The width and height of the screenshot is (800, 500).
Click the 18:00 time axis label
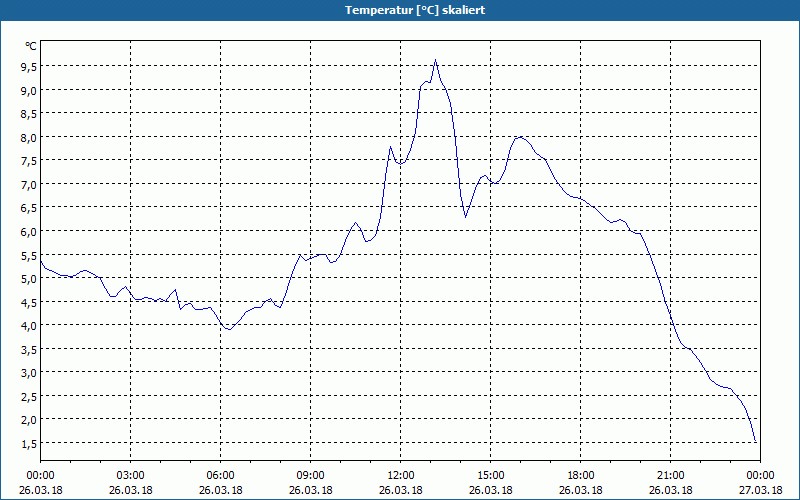point(581,476)
